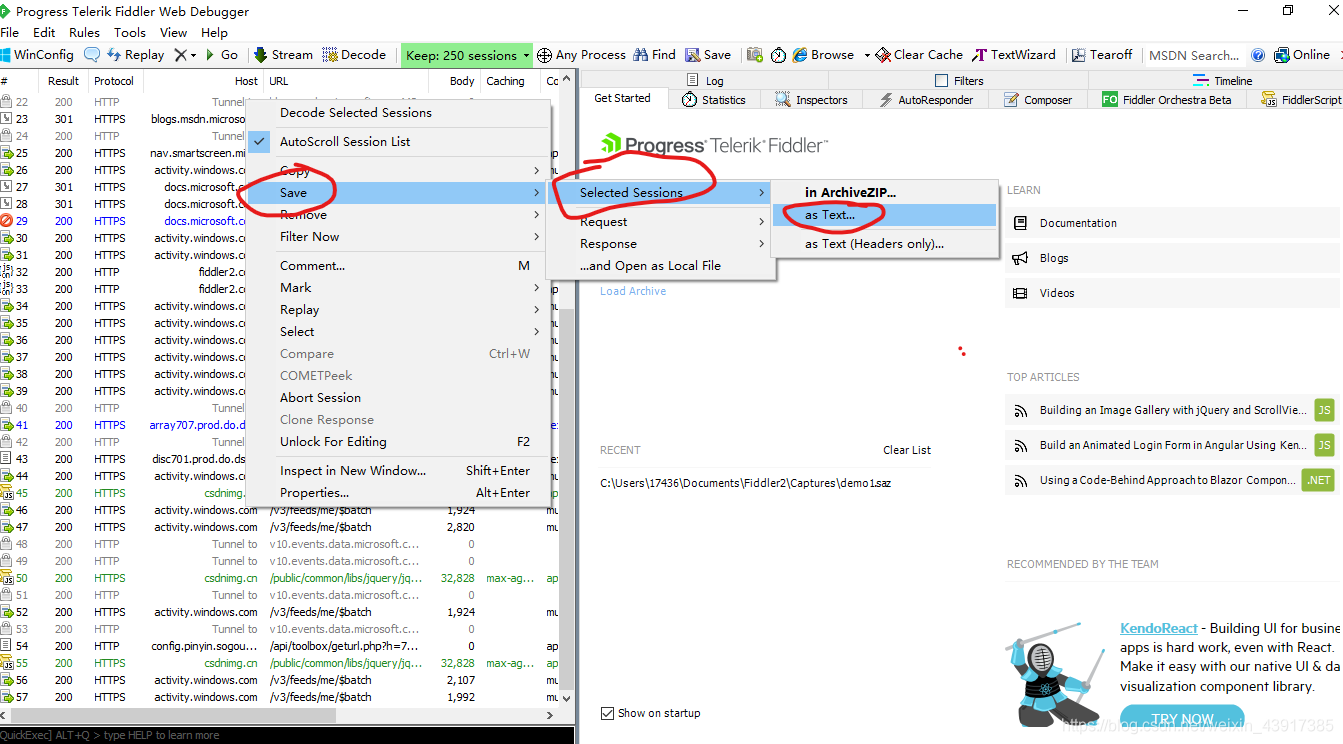This screenshot has width=1343, height=744.
Task: Click the comment speech bubble icon in toolbar
Action: 92,55
